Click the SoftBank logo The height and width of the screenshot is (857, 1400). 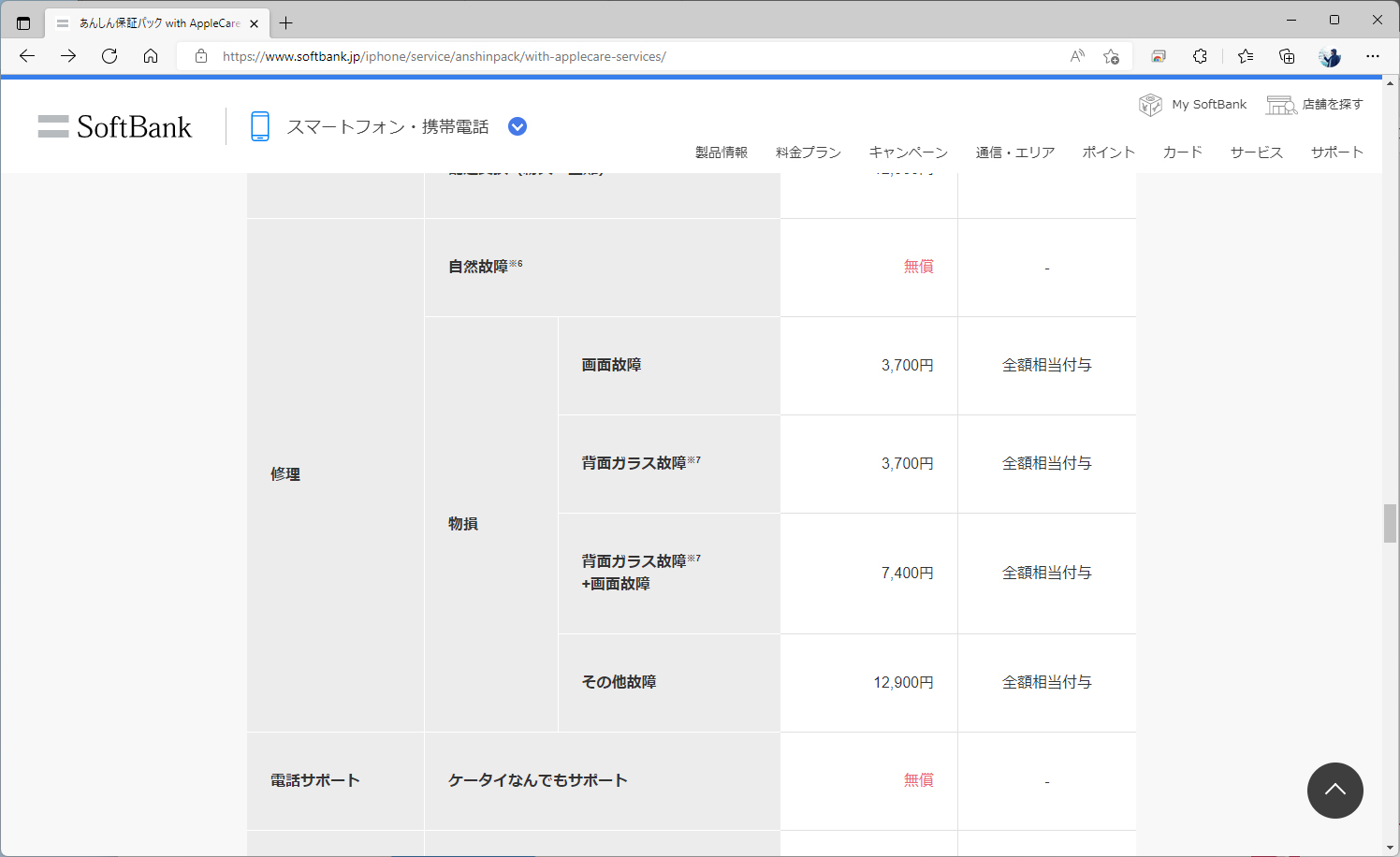tap(114, 125)
